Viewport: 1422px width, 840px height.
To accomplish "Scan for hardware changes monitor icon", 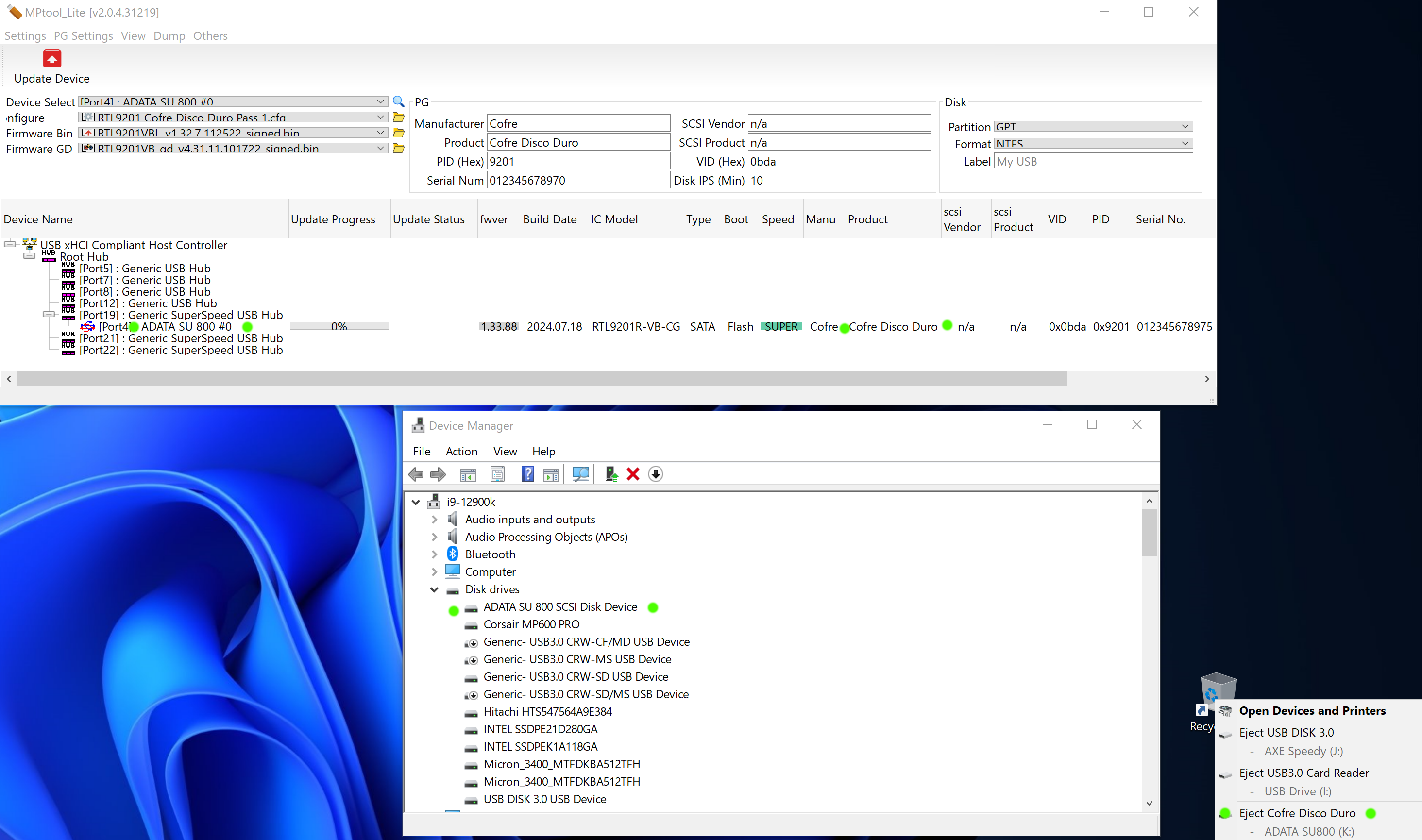I will tap(580, 474).
